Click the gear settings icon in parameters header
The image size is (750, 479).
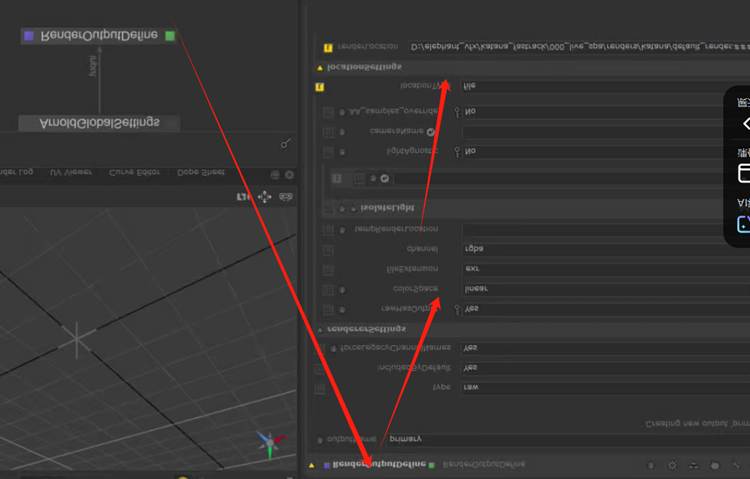[x=672, y=465]
